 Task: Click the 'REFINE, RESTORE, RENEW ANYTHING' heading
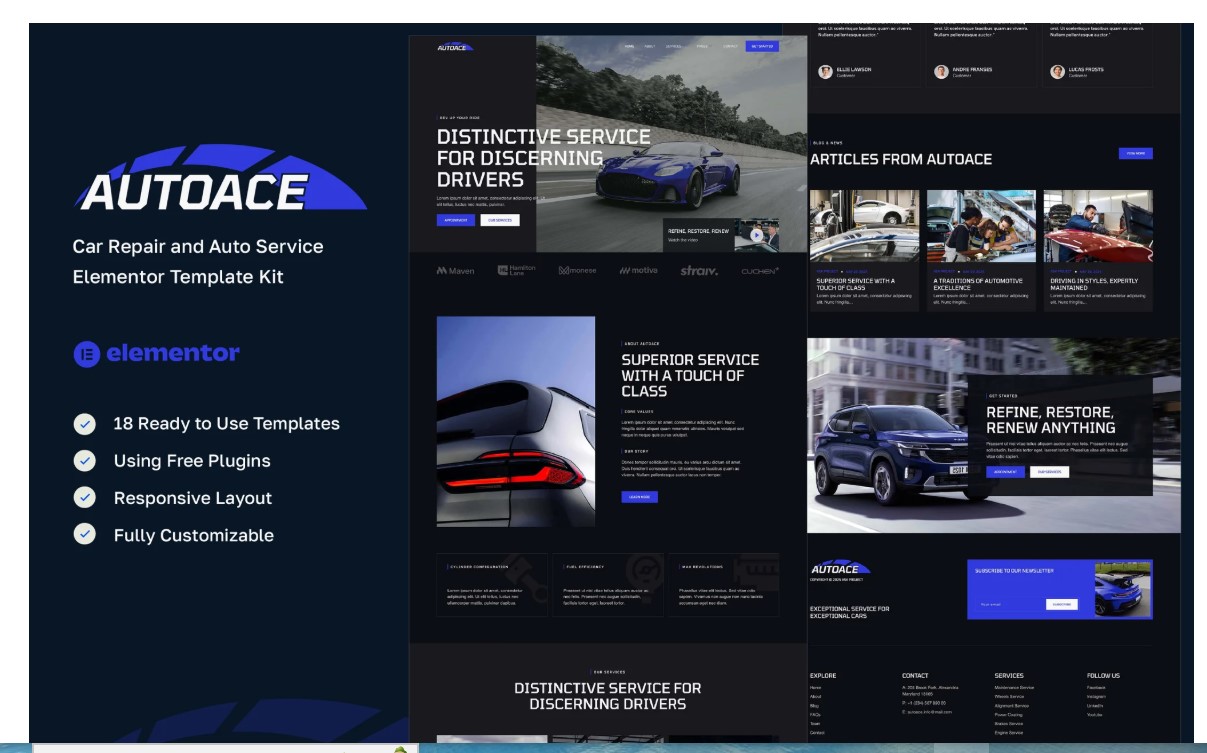(1050, 420)
